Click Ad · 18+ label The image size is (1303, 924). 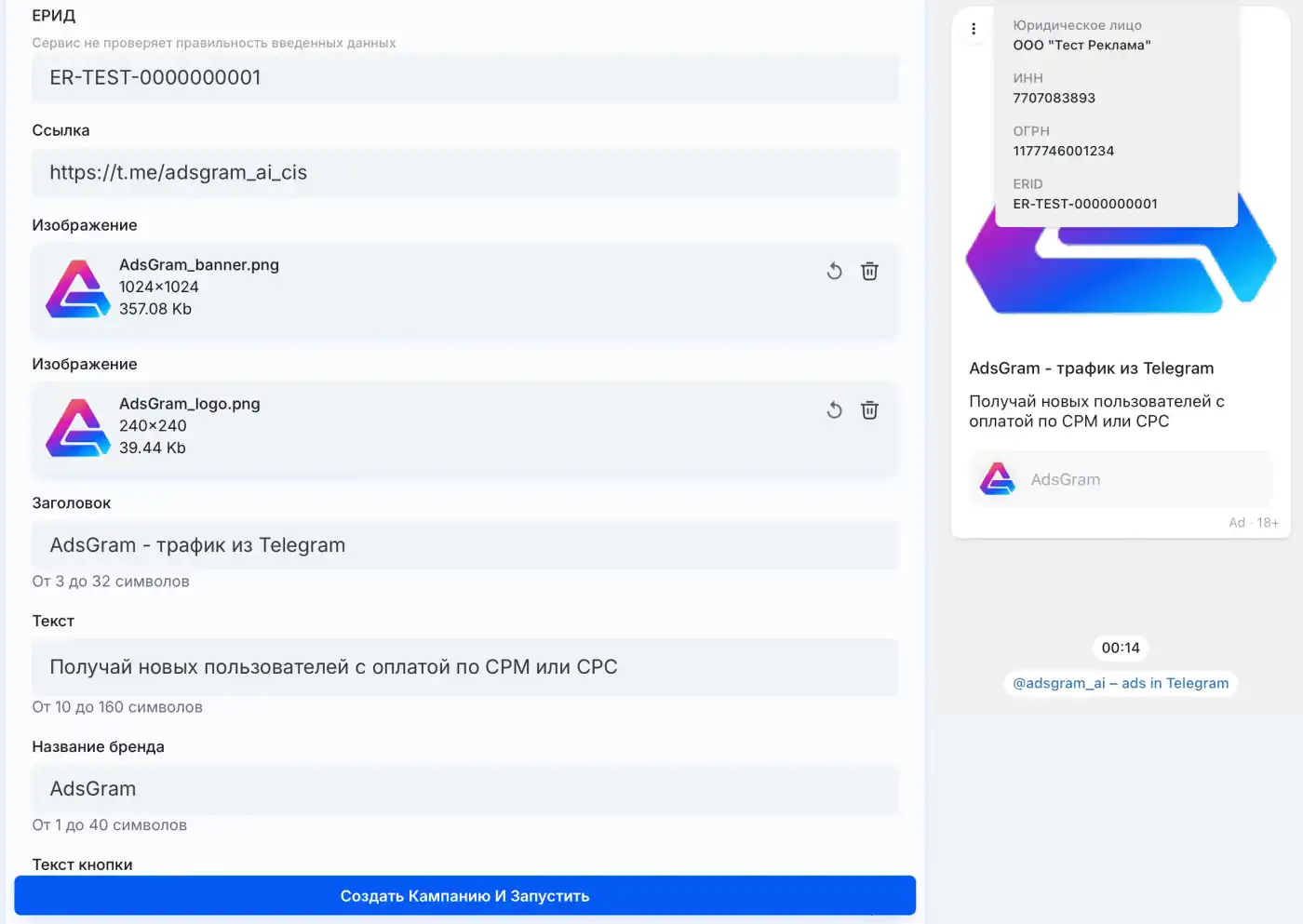[x=1254, y=523]
